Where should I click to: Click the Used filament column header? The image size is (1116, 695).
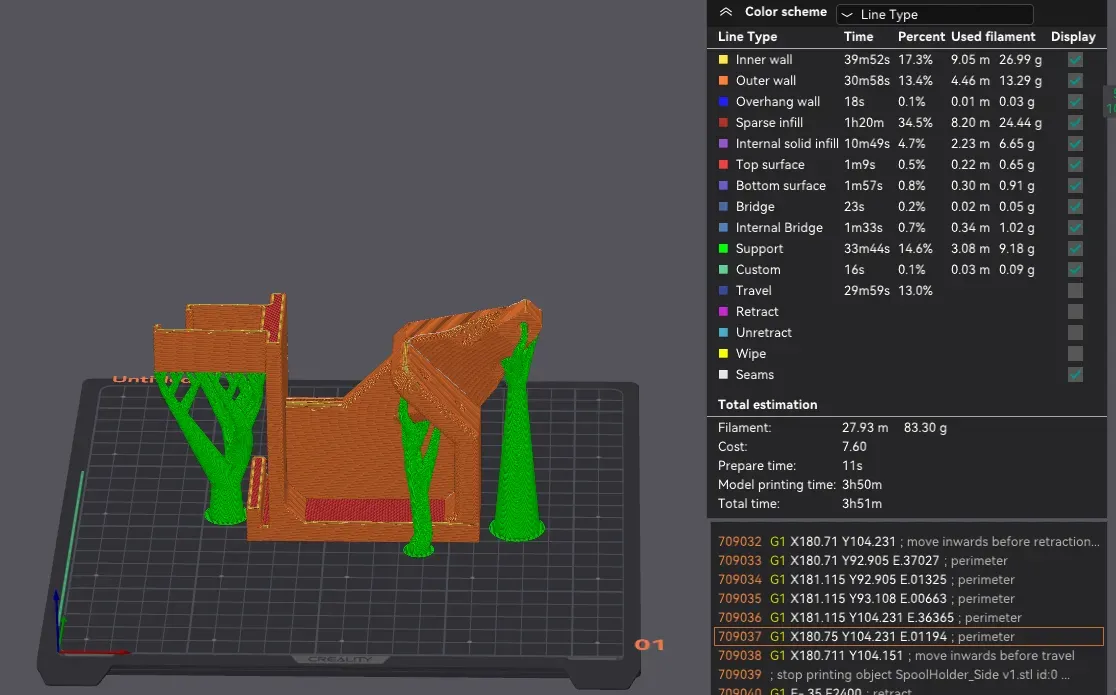click(993, 37)
